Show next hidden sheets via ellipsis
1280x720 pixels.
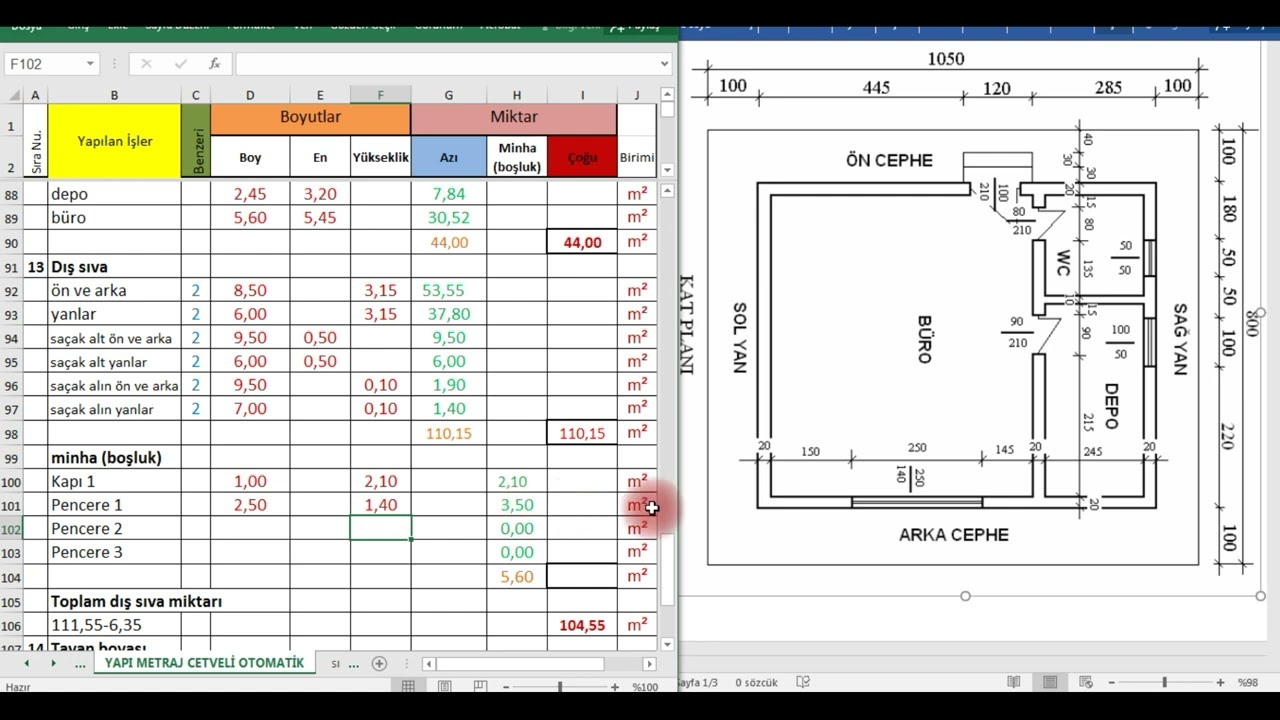(x=80, y=663)
